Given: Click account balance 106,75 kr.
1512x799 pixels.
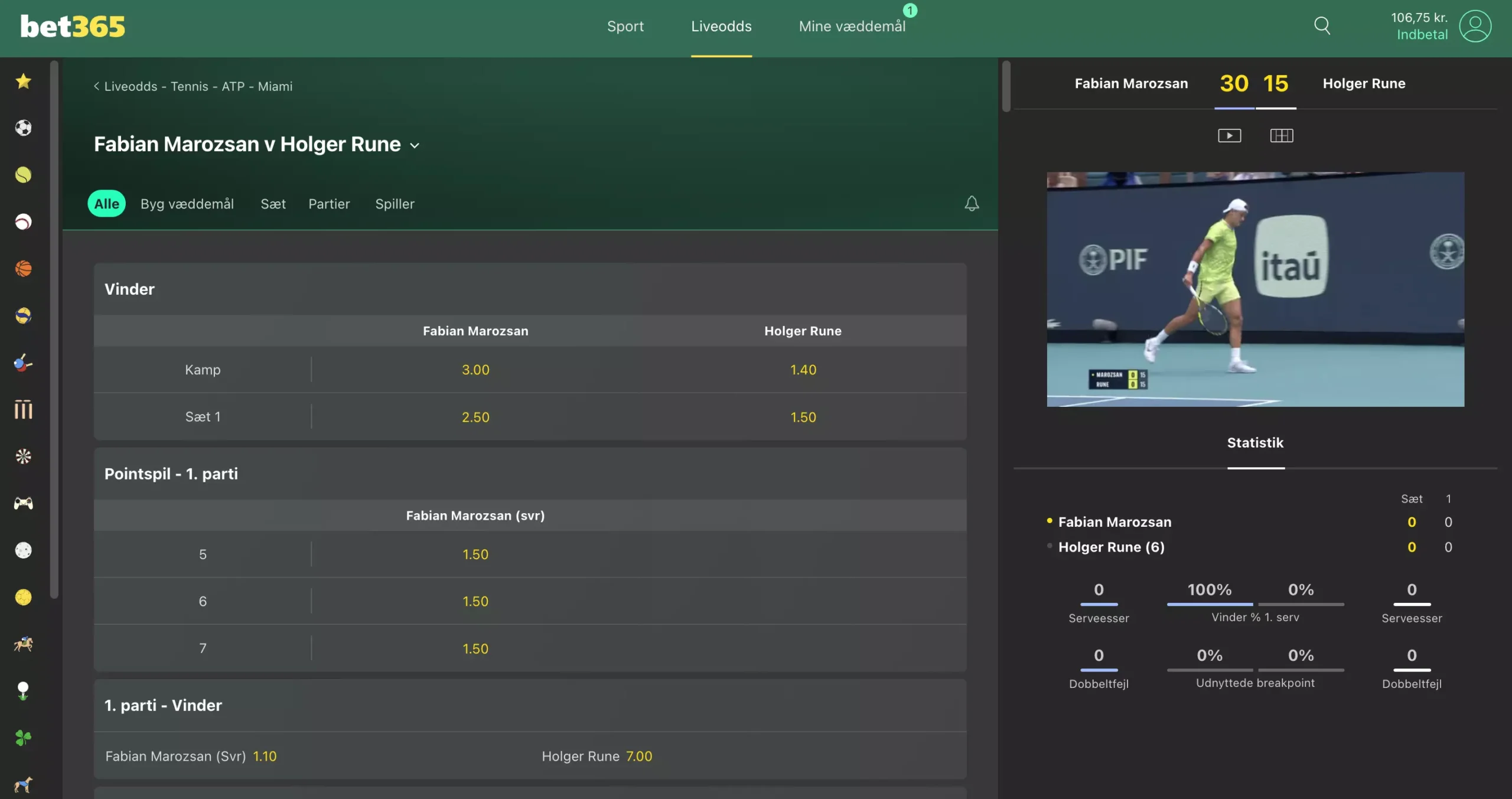Looking at the screenshot, I should click(x=1419, y=17).
